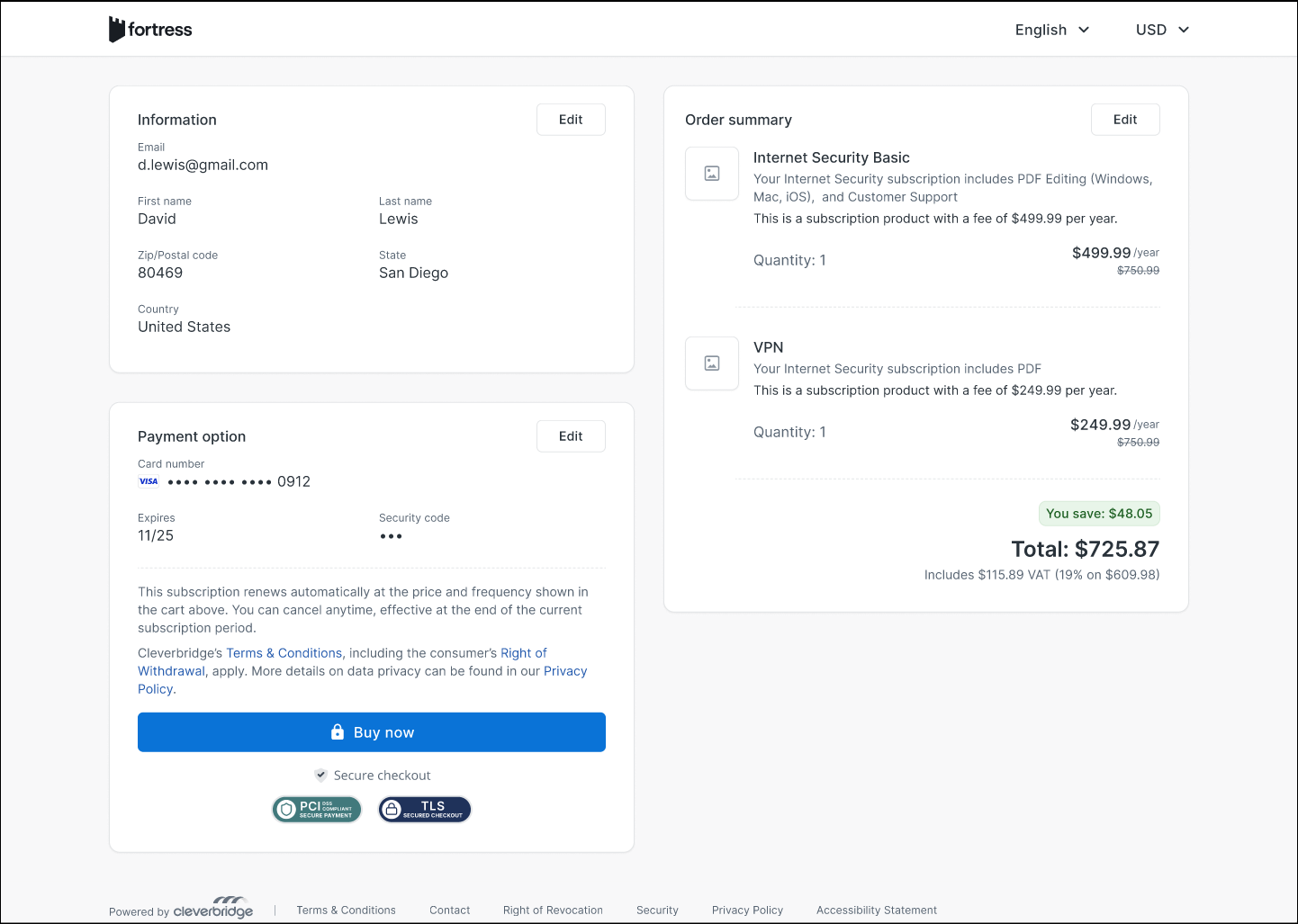Open the English language dropdown

(x=1051, y=30)
